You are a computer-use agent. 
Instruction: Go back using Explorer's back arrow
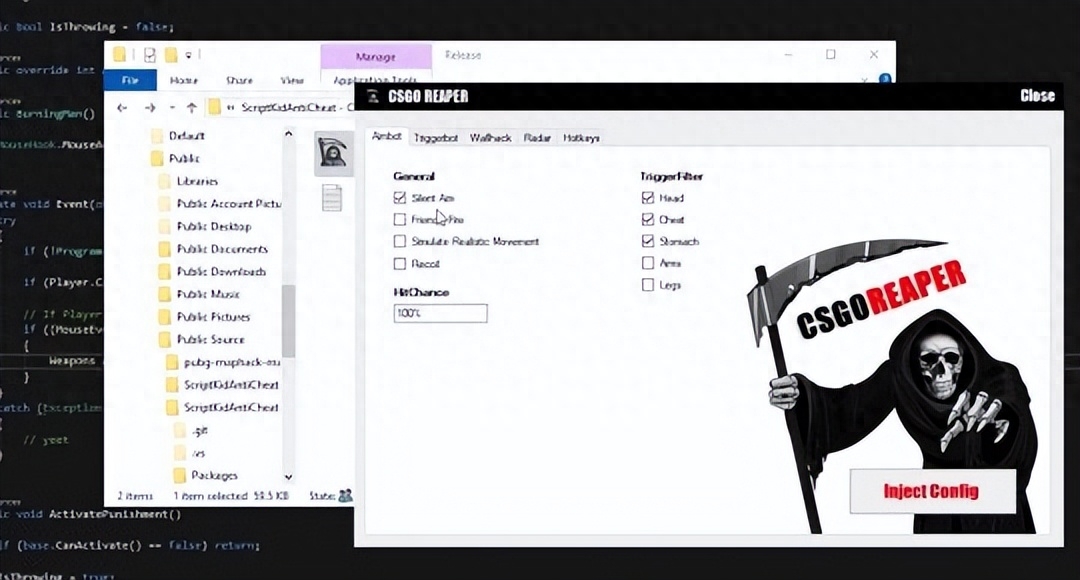tap(122, 107)
